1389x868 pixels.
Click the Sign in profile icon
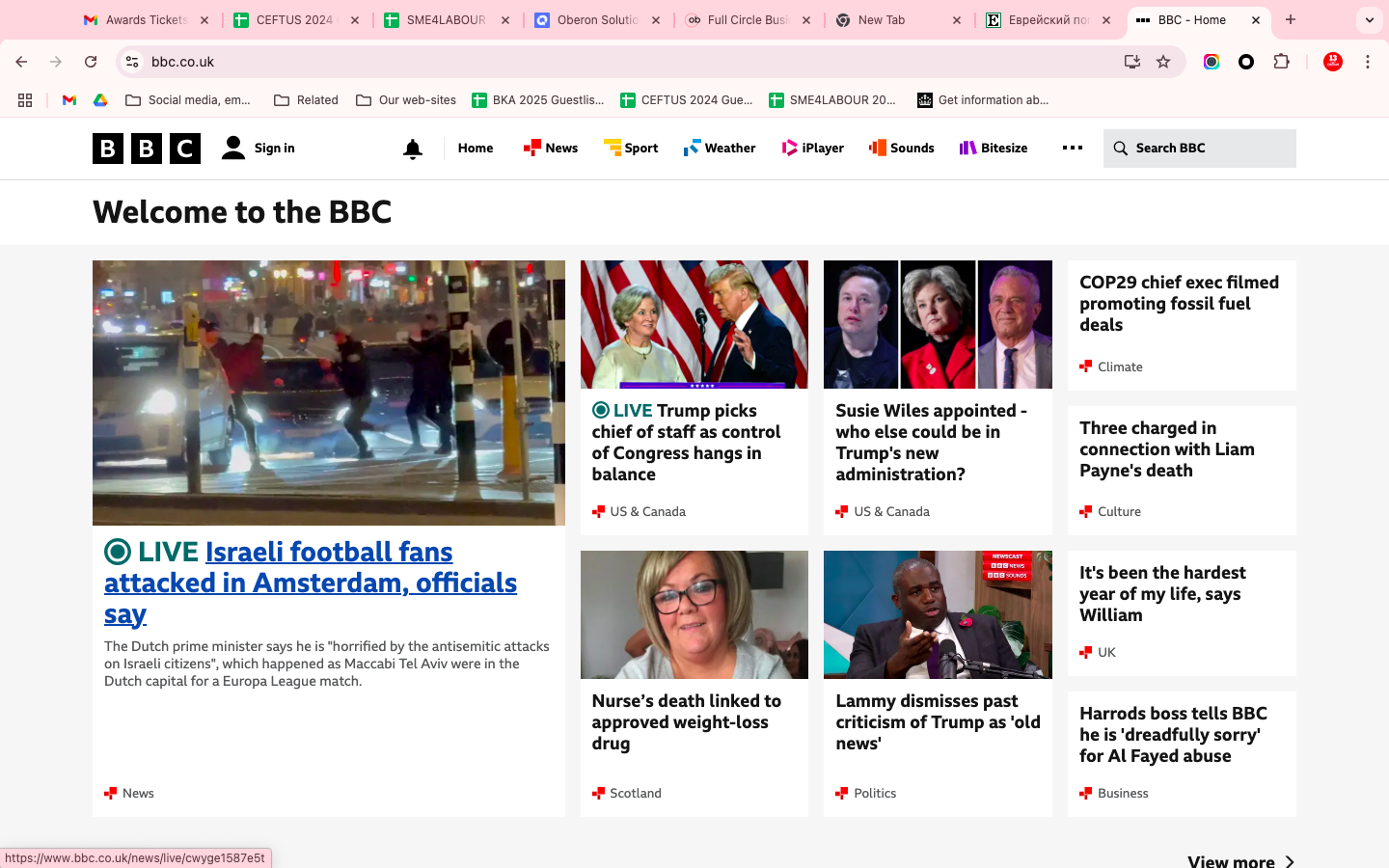click(233, 149)
